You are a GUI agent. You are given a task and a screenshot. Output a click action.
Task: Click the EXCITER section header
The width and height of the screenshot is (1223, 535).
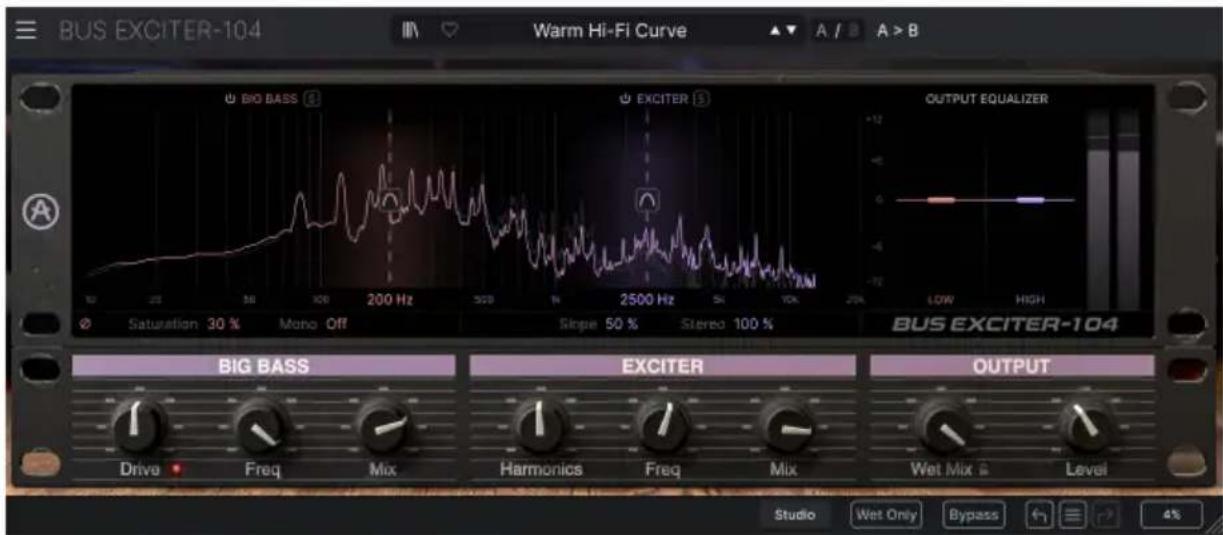[662, 366]
